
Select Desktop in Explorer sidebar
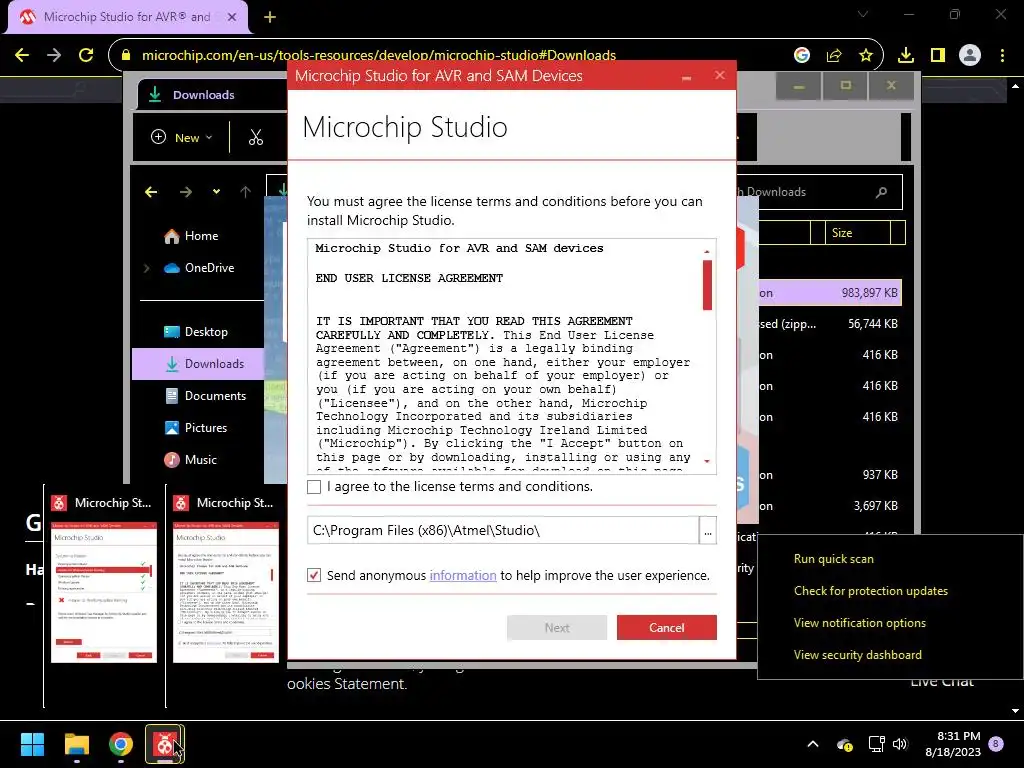(x=196, y=332)
